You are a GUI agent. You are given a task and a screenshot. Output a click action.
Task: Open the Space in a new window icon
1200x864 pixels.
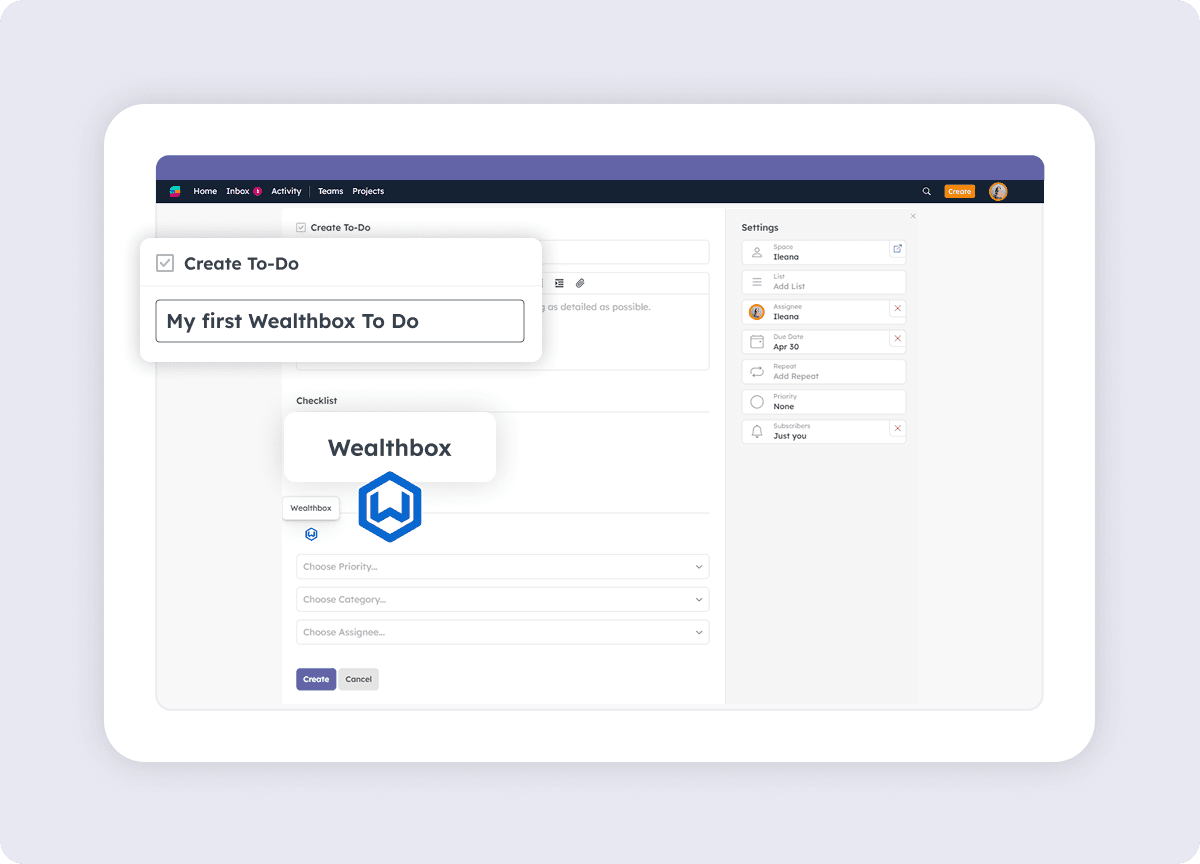pos(897,249)
